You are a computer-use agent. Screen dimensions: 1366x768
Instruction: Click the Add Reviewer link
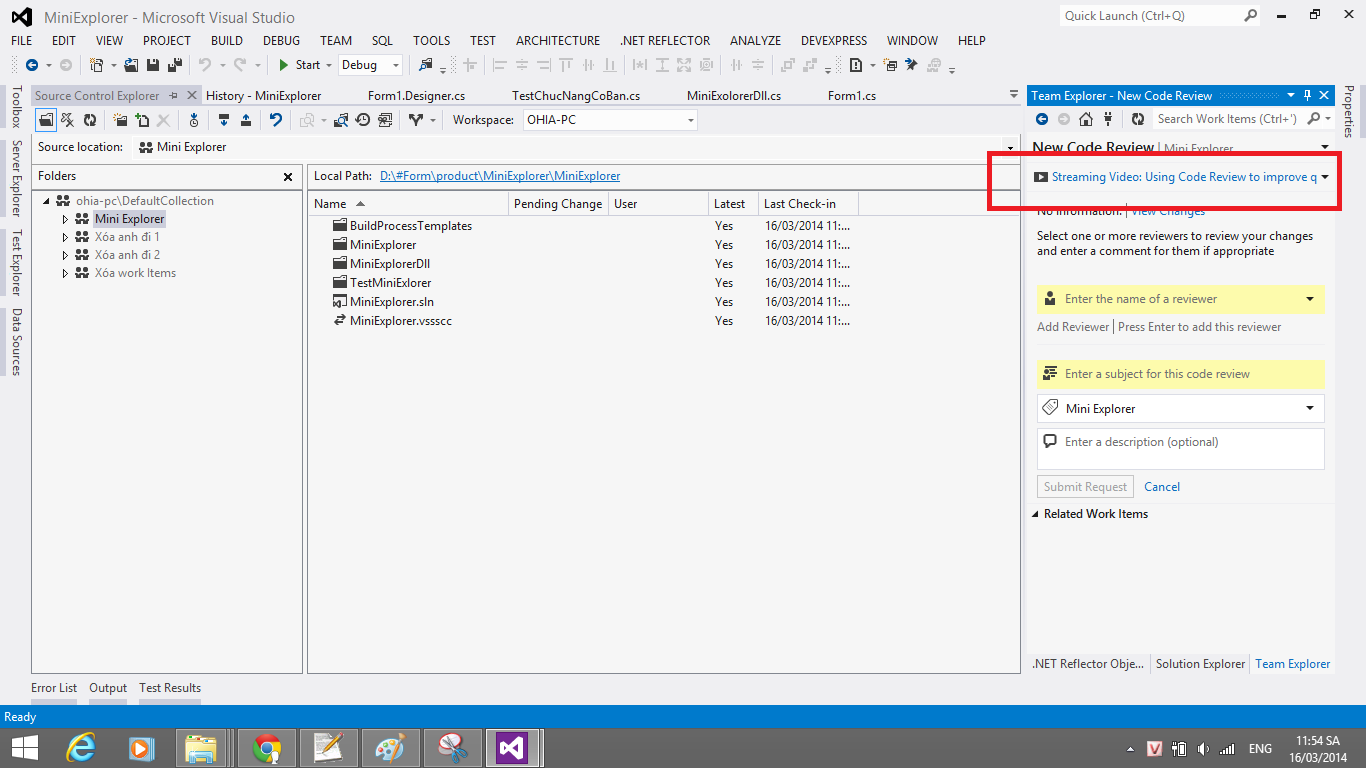tap(1073, 327)
